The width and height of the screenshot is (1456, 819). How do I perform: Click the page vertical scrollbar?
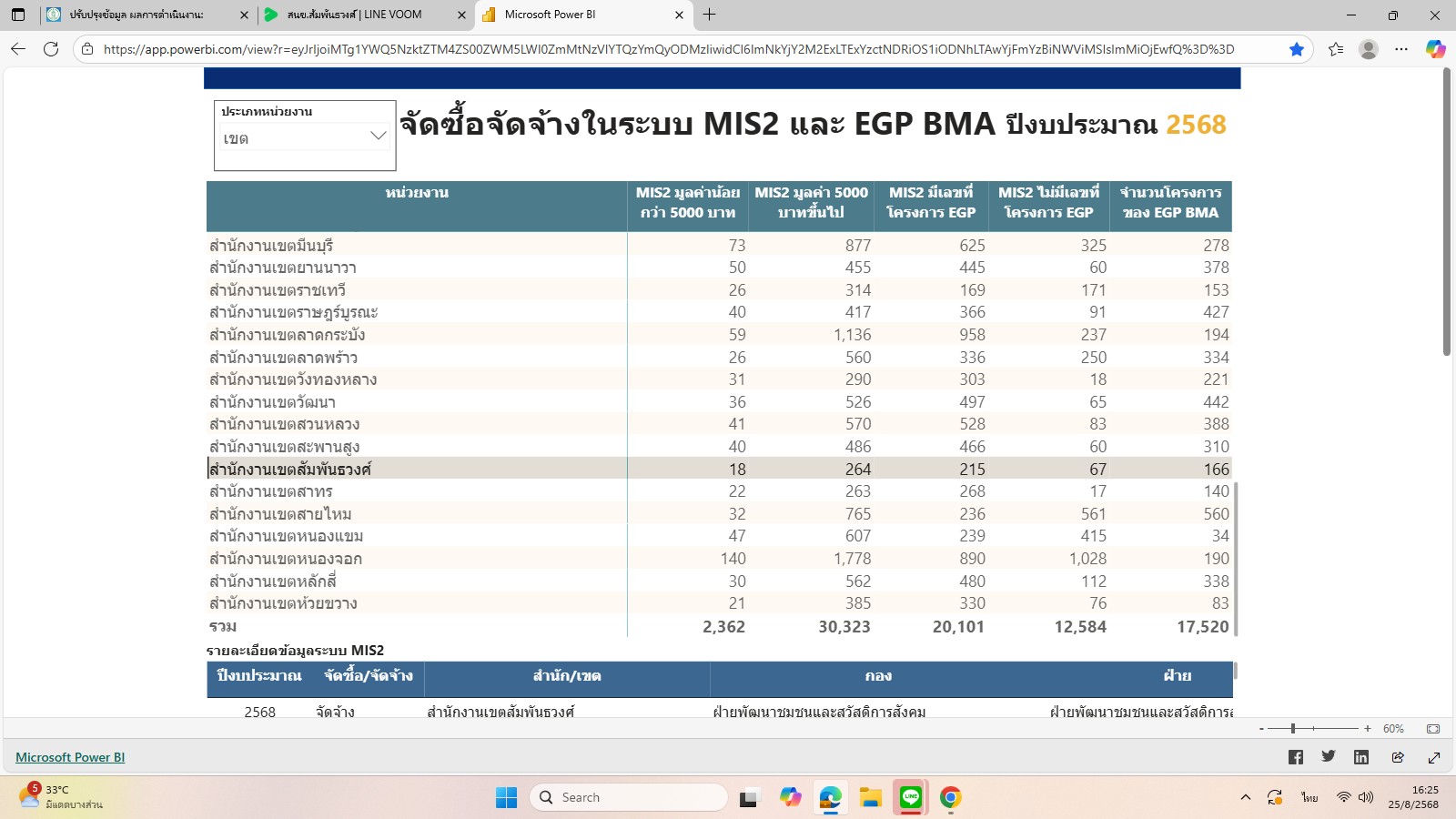(x=1447, y=211)
